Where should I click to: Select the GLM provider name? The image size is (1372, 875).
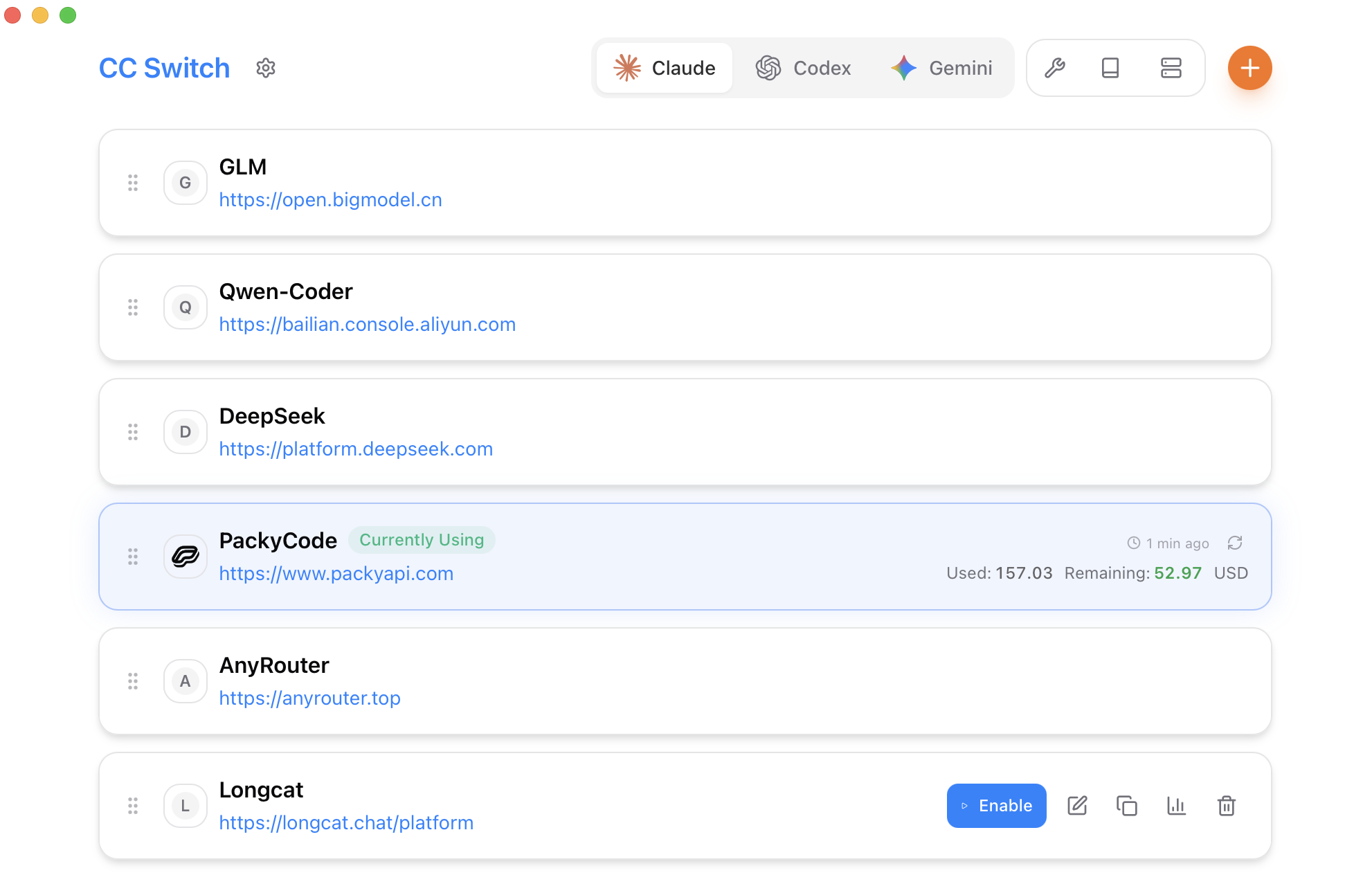[x=242, y=167]
